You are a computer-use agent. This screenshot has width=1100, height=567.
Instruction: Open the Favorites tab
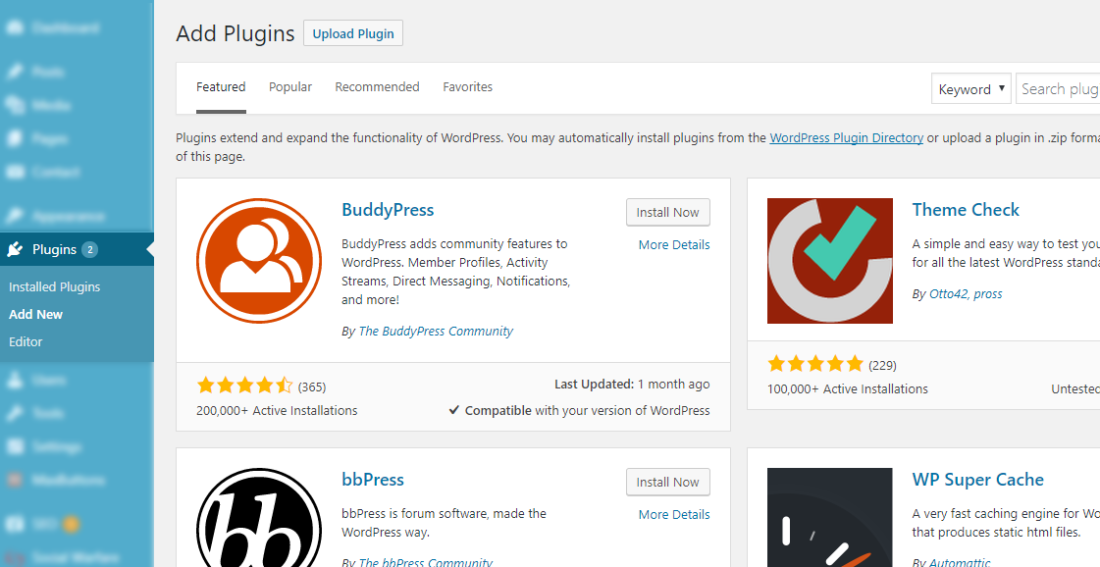pyautogui.click(x=467, y=87)
